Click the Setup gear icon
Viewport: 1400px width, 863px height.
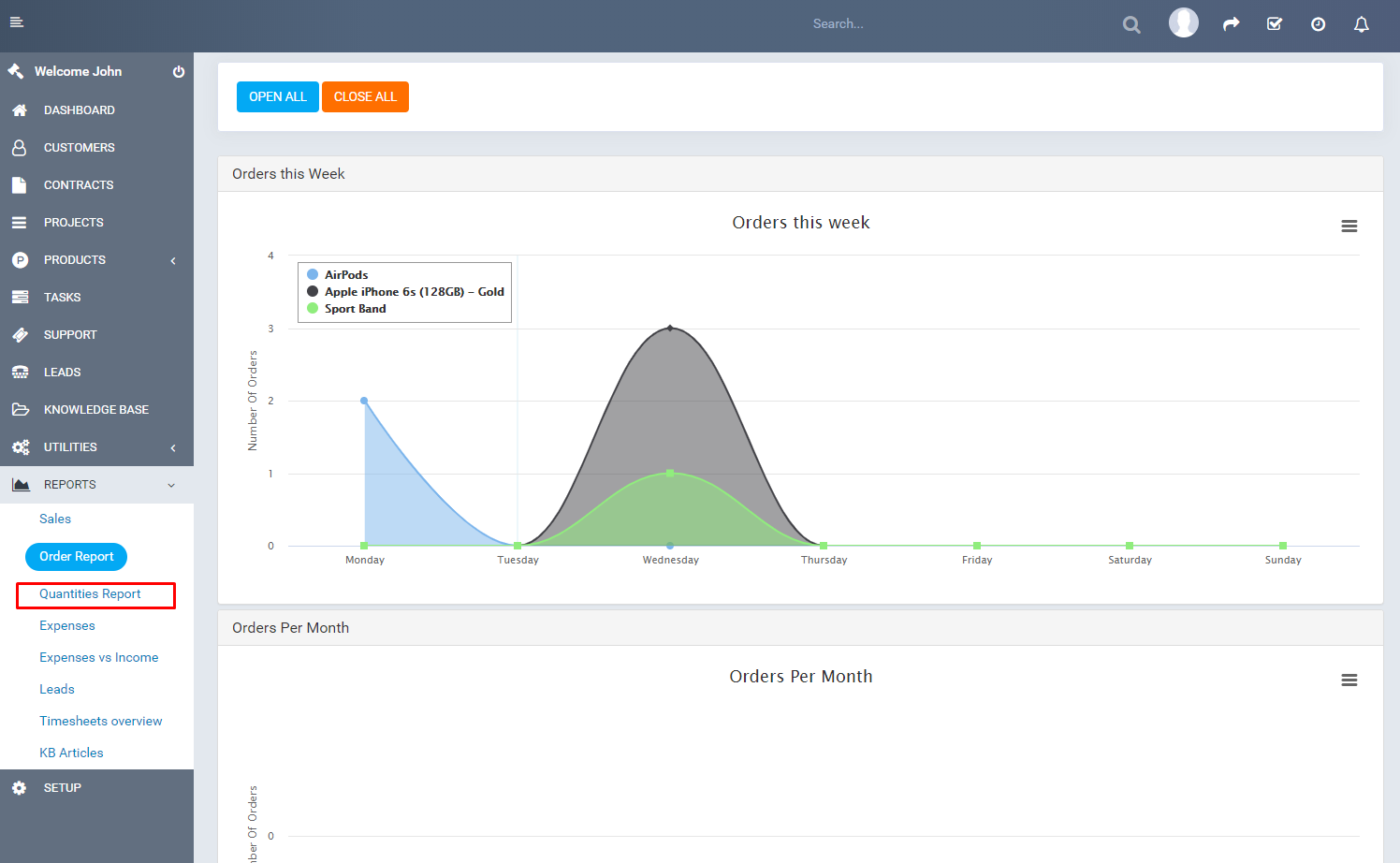(x=20, y=788)
